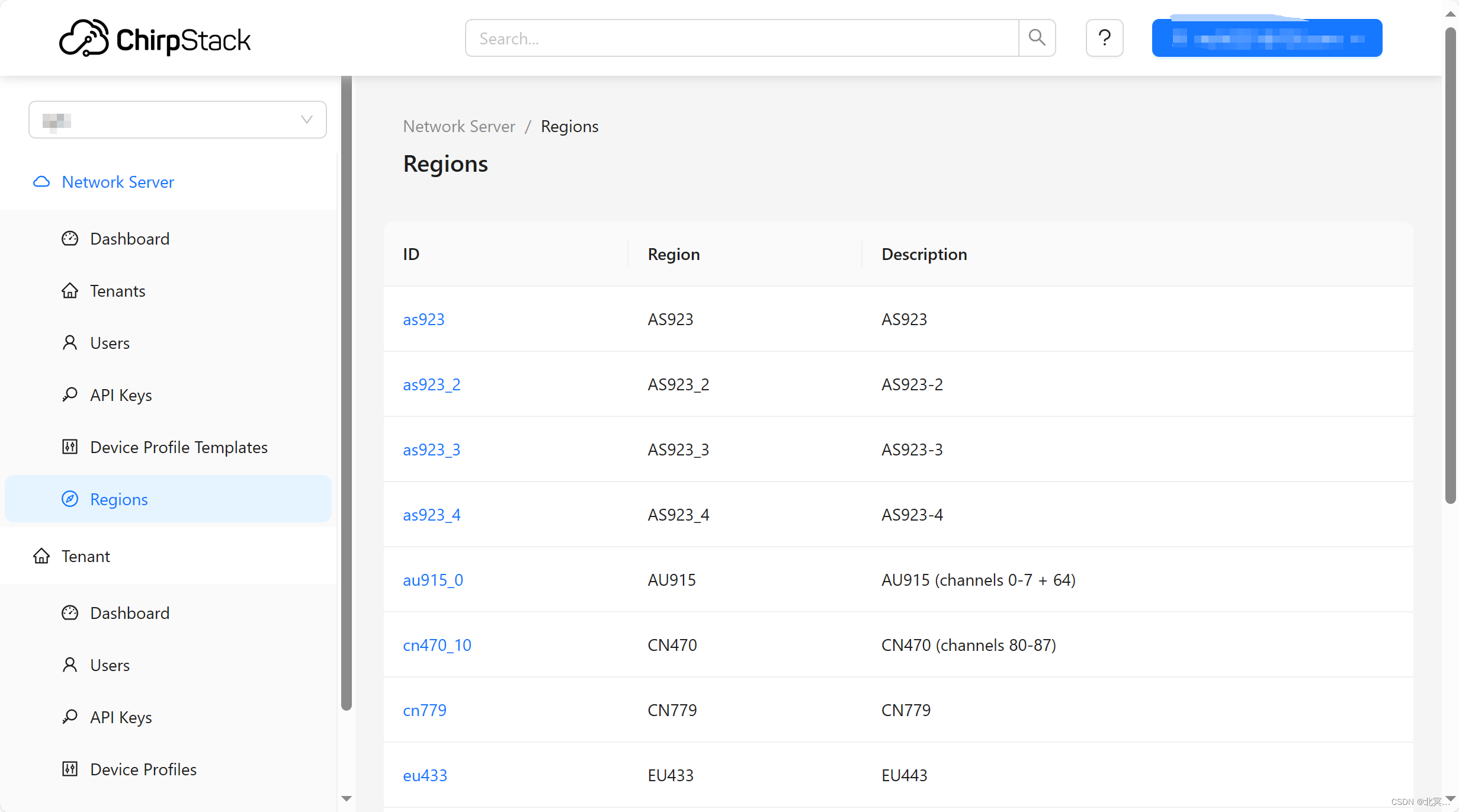This screenshot has width=1459, height=812.
Task: Click the Network Server cloud icon
Action: pyautogui.click(x=41, y=182)
